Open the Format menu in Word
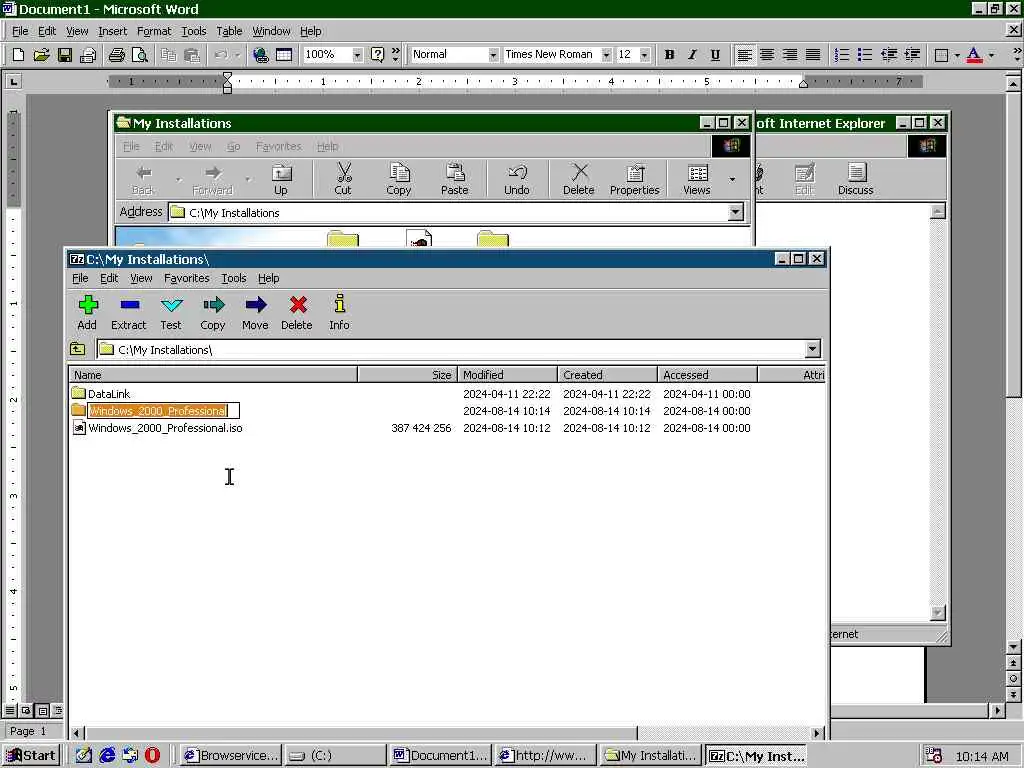The height and width of the screenshot is (768, 1024). (153, 31)
